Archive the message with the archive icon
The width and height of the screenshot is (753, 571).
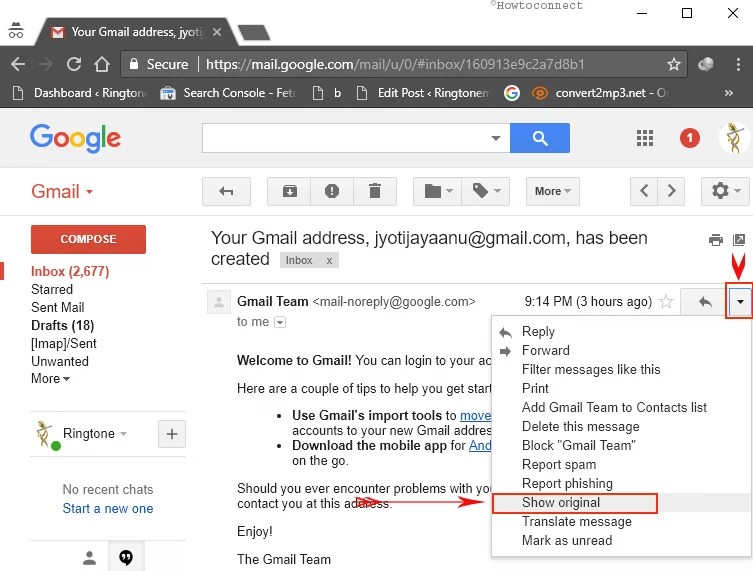point(289,192)
